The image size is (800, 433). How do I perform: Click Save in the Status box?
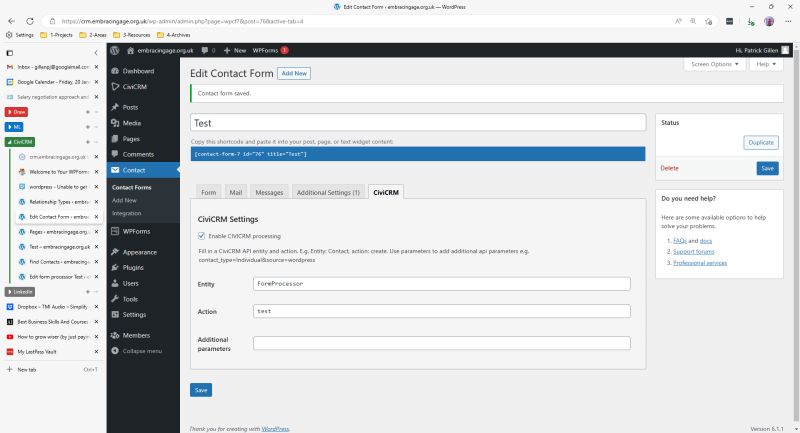click(x=767, y=168)
